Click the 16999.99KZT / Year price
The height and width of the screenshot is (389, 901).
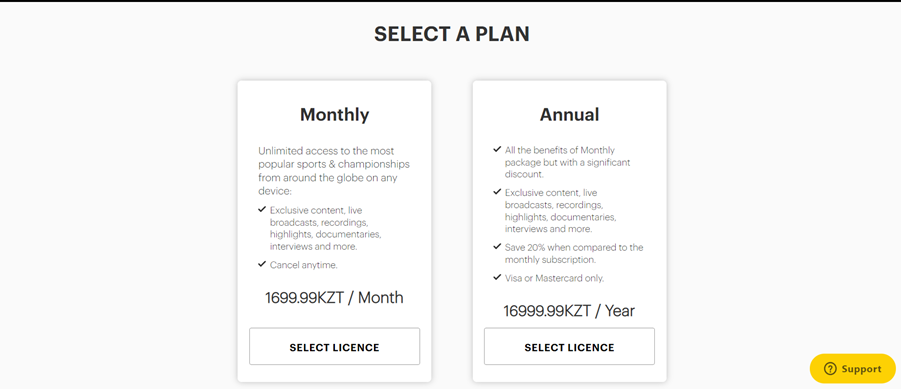569,311
